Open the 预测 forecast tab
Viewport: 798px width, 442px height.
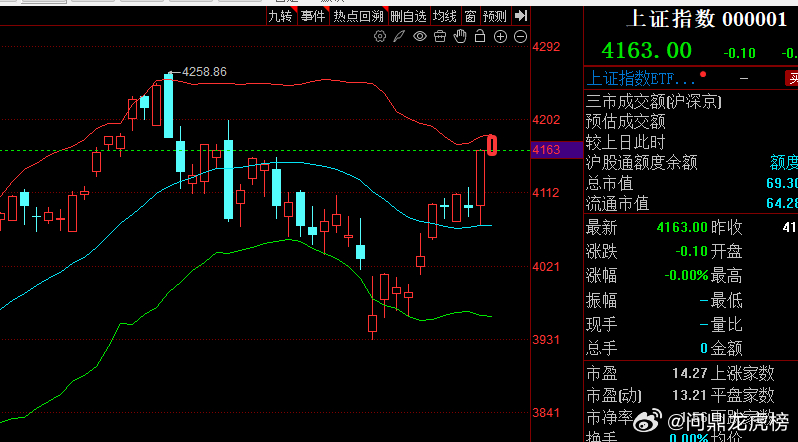495,16
